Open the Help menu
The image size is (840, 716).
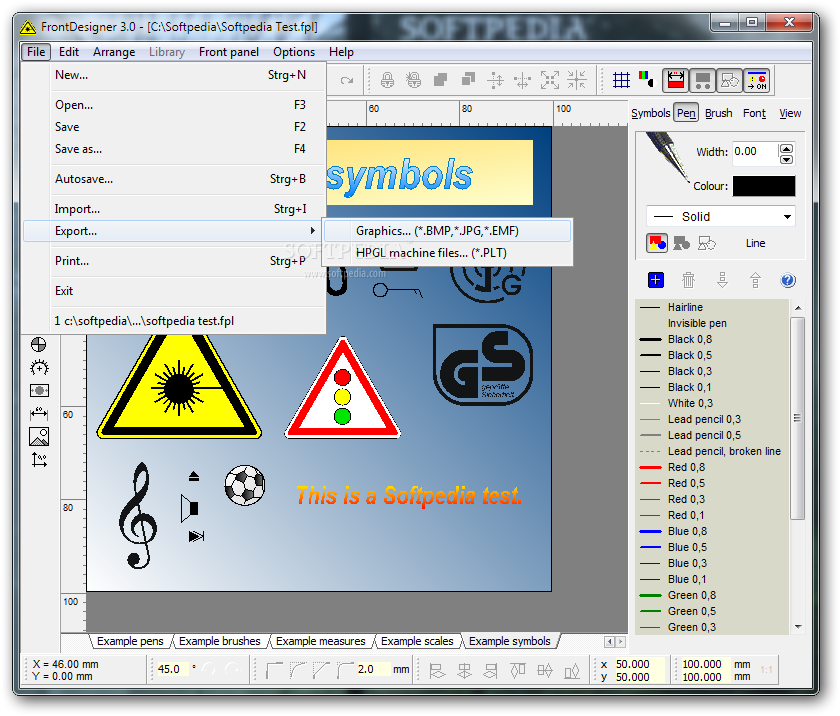click(x=341, y=52)
